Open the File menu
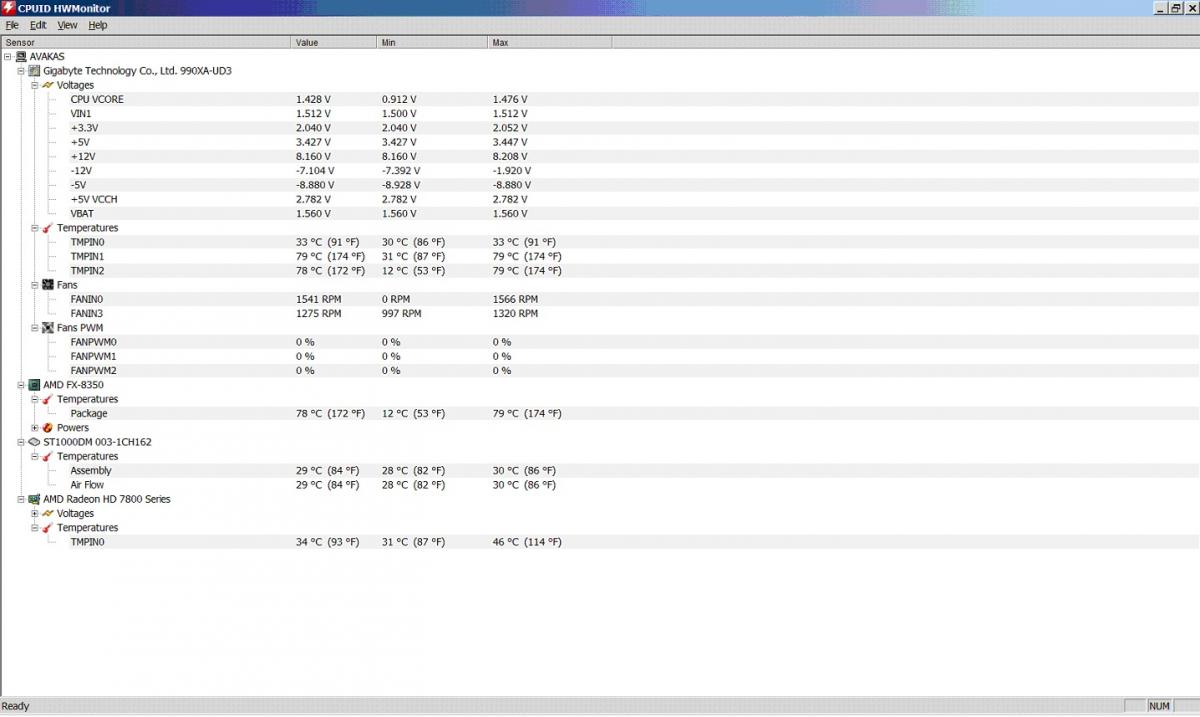1200x717 pixels. coord(12,25)
